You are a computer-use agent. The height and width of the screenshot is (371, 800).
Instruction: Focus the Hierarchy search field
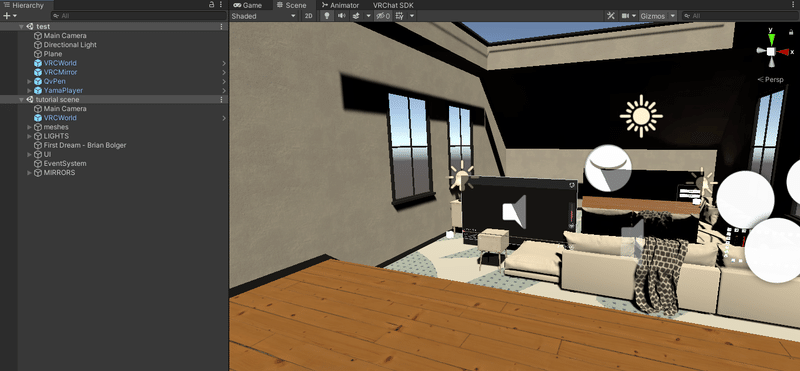click(x=138, y=16)
